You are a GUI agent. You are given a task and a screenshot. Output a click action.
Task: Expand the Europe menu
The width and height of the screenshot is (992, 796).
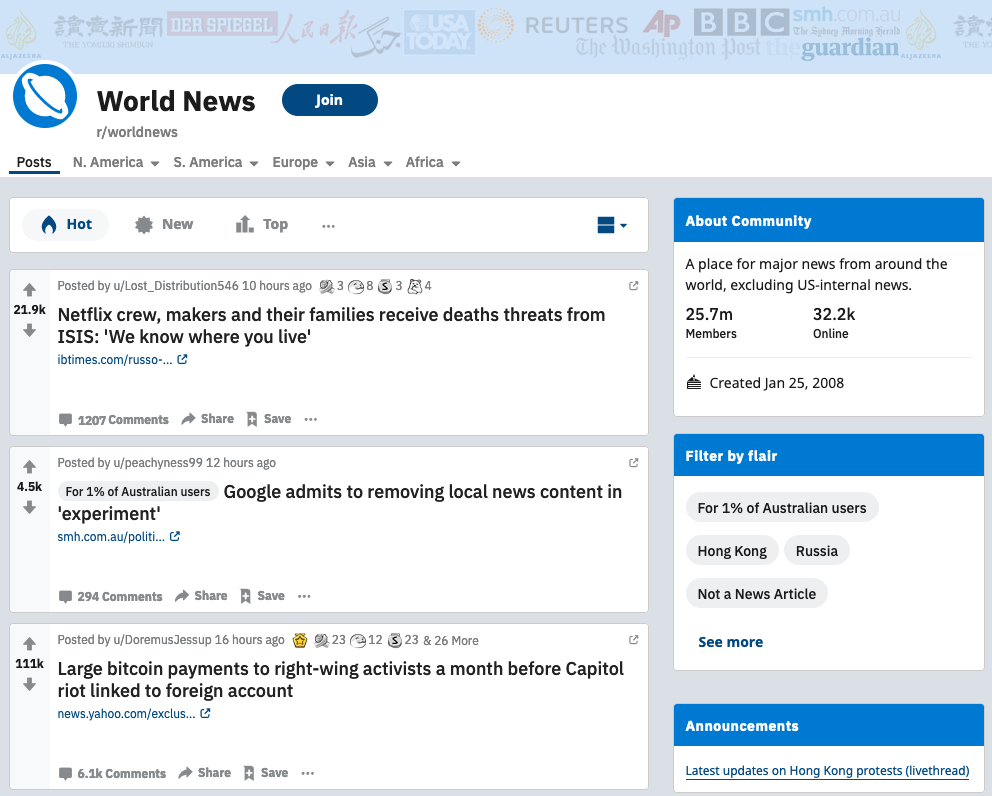tap(303, 163)
